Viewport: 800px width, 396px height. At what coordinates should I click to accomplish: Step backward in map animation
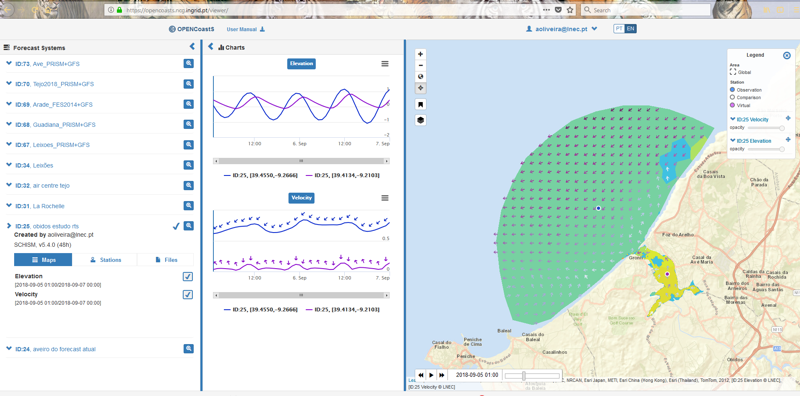pos(421,375)
